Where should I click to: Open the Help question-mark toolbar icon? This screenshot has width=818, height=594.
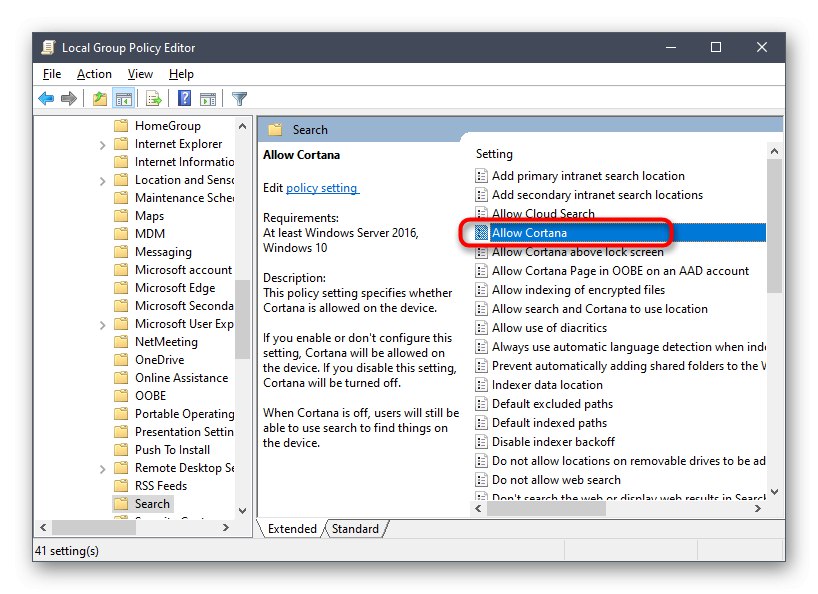pyautogui.click(x=184, y=98)
